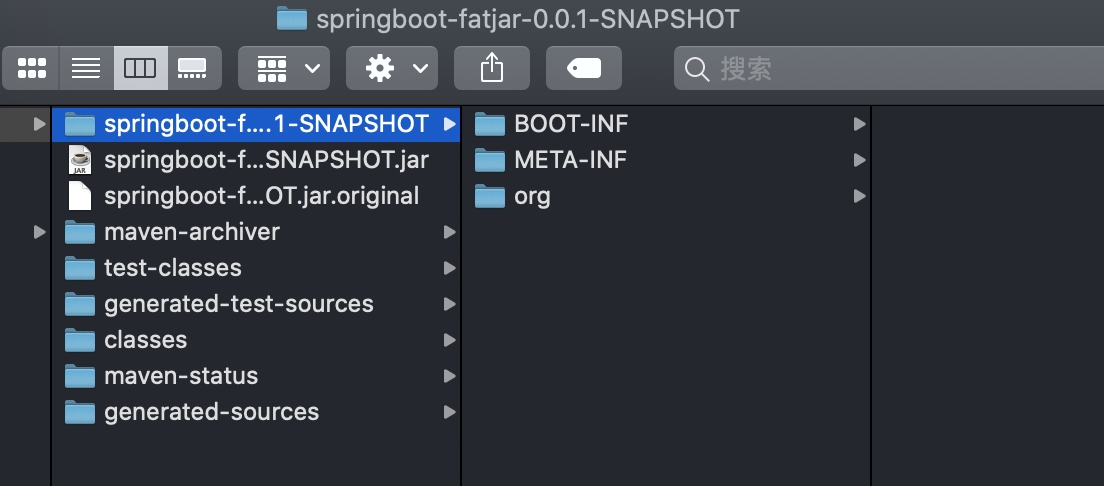This screenshot has height=486, width=1104.
Task: Open the BOOT-INF folder
Action: (571, 124)
